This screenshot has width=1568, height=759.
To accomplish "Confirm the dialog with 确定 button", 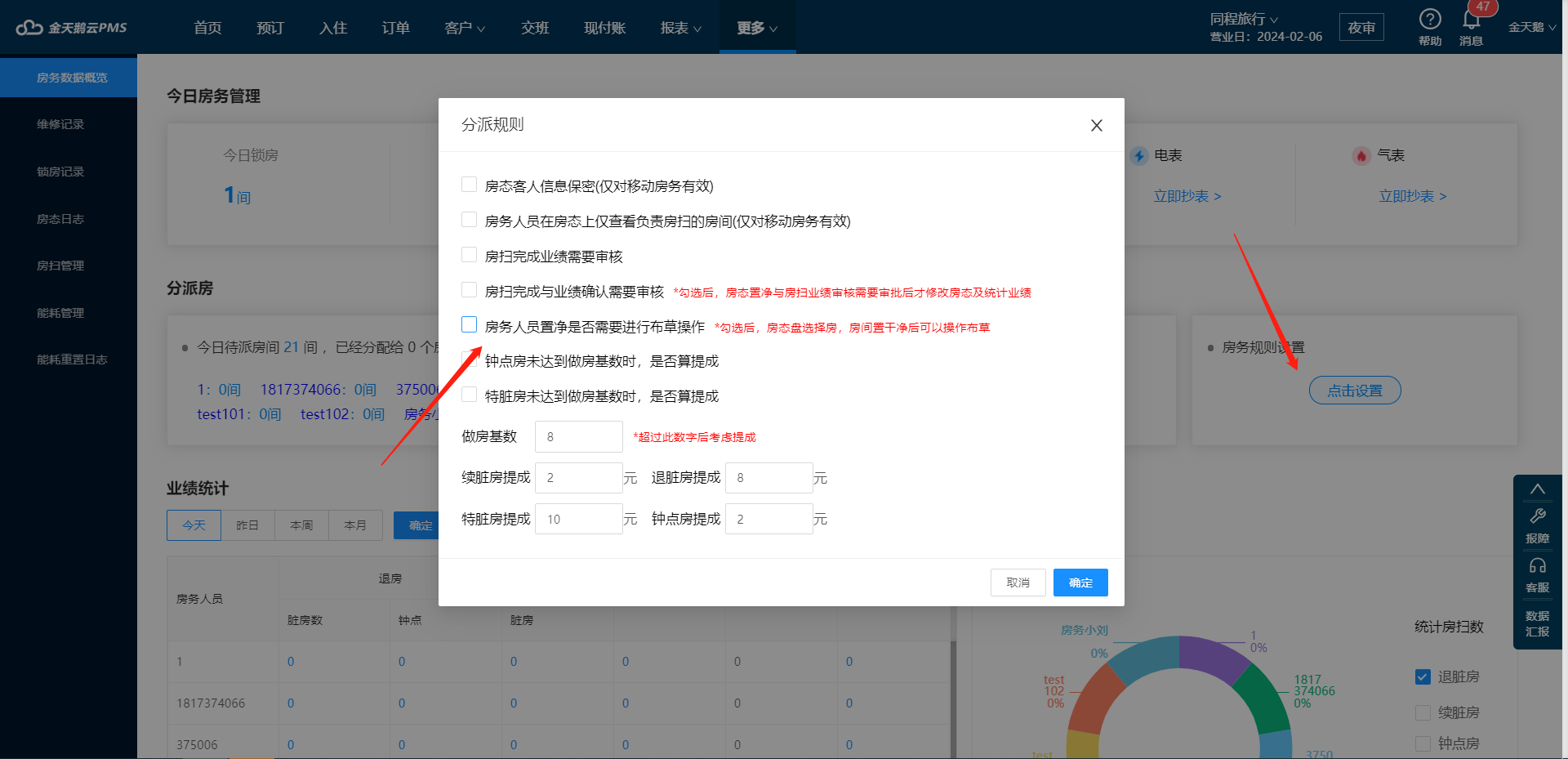I will 1080,583.
